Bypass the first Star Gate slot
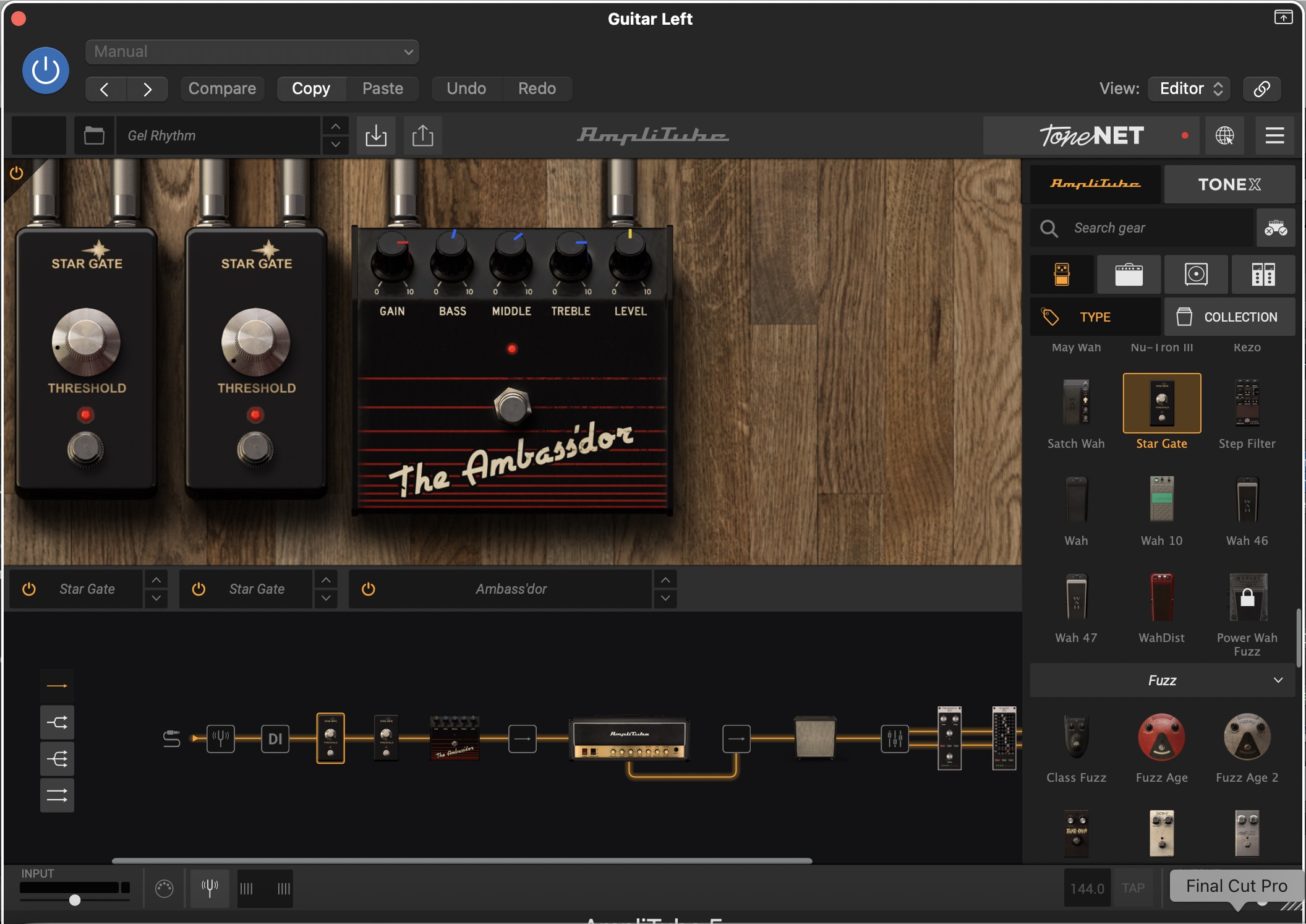Screen dimensions: 1306x924 click(29, 589)
